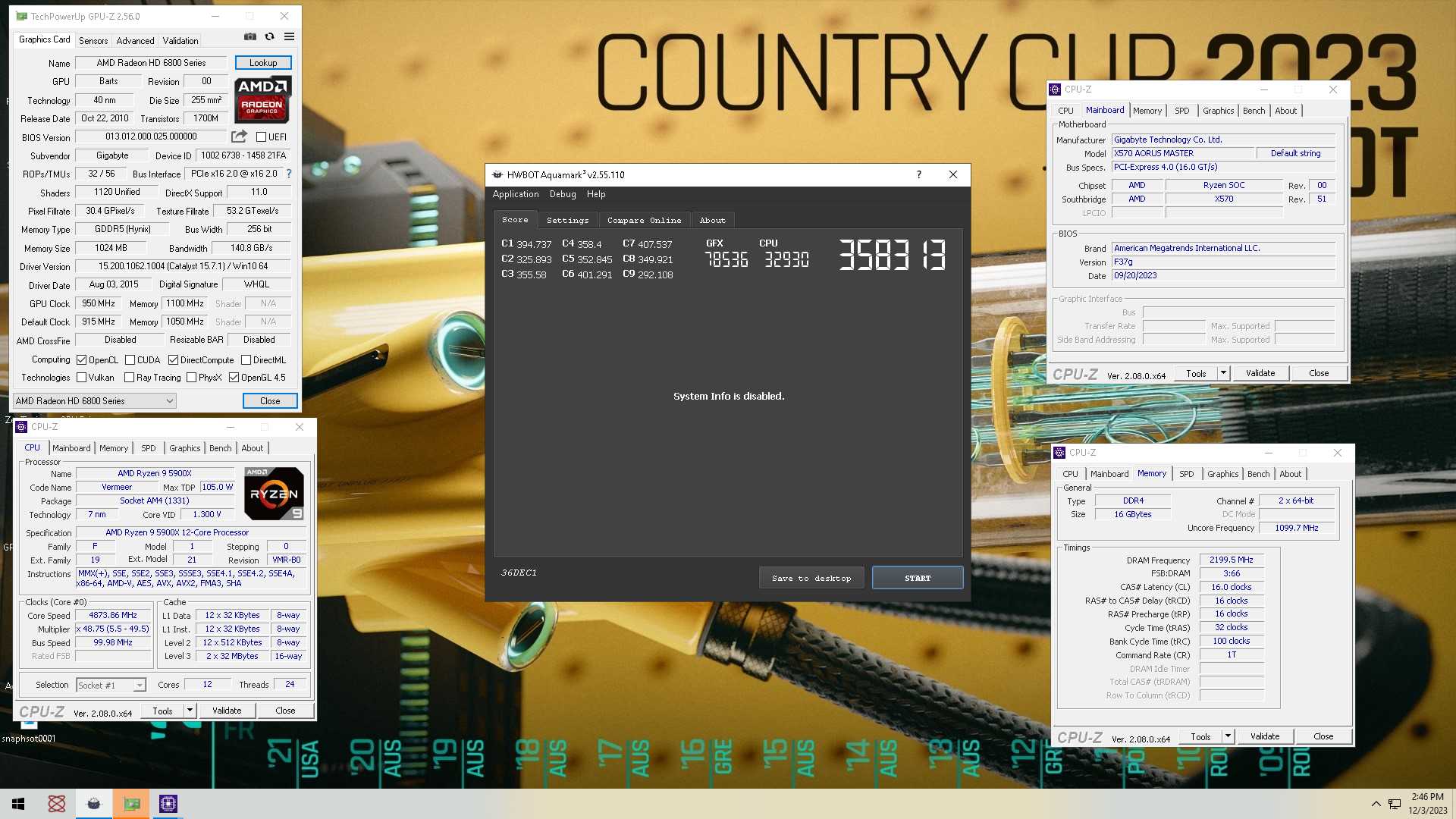1456x819 pixels.
Task: Show hidden system tray icons
Action: [x=1376, y=804]
